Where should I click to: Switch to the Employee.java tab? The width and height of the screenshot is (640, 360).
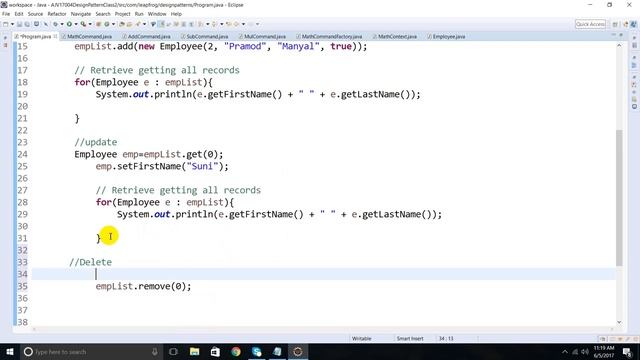point(449,36)
